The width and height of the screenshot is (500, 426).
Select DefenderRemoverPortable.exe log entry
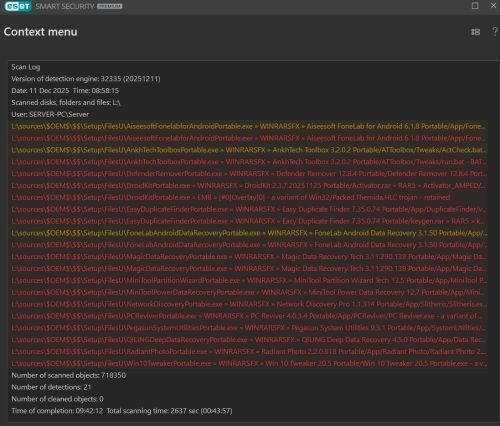(x=248, y=174)
